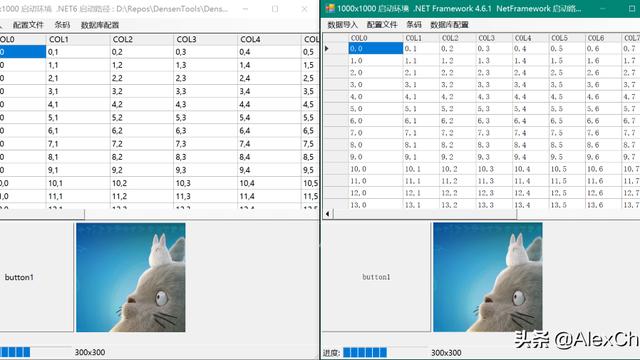Click the Totoro picture in the left window
The height and width of the screenshot is (360, 640).
[x=131, y=277]
